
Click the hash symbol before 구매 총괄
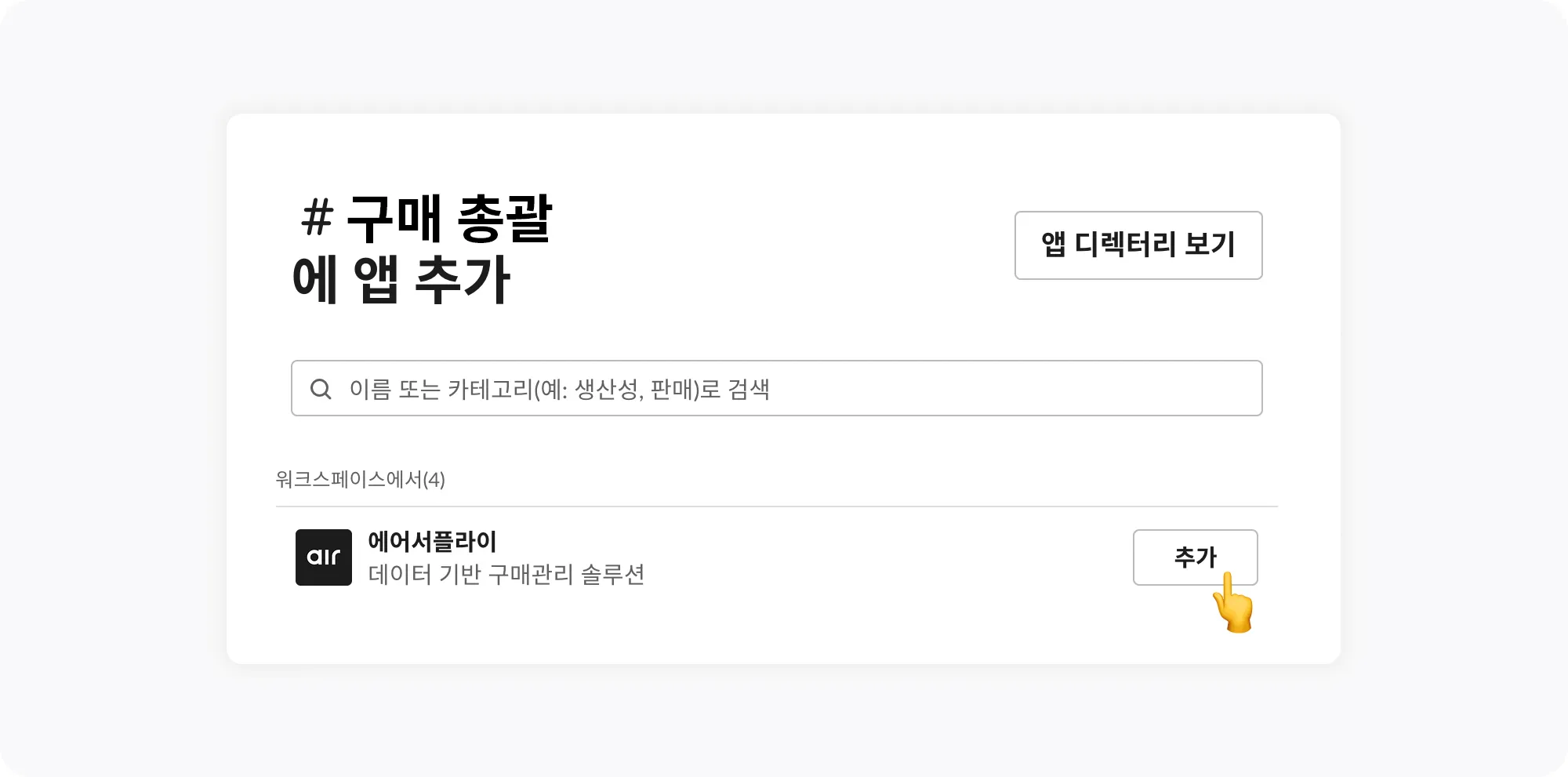(x=317, y=217)
